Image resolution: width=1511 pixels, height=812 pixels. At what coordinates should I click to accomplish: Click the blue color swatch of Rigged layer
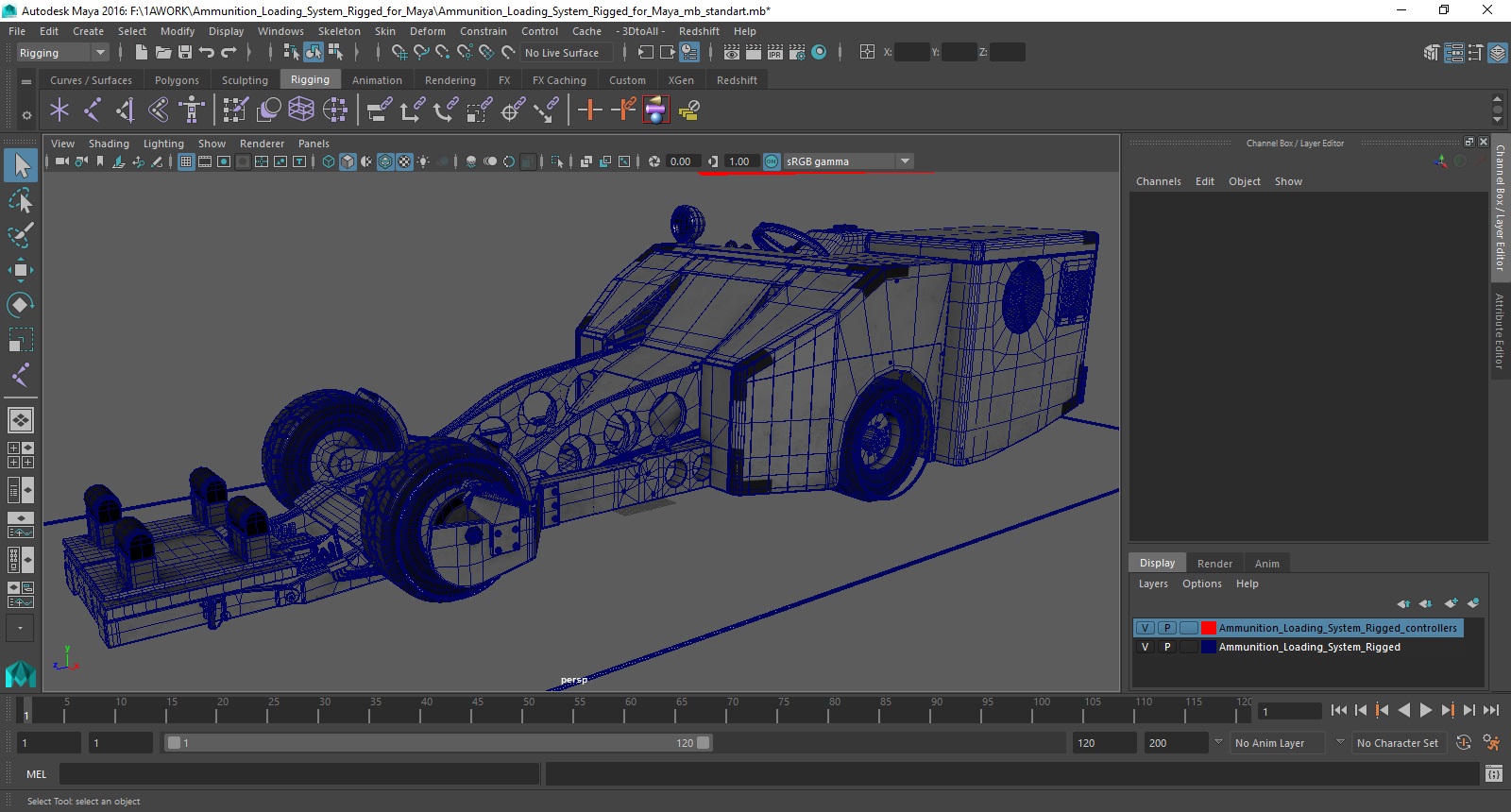(1209, 647)
